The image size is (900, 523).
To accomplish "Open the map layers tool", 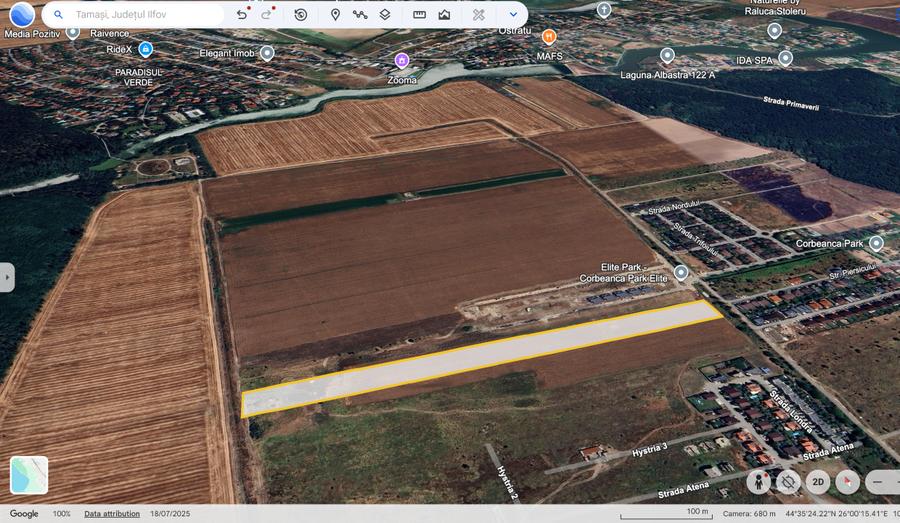I will (x=385, y=14).
